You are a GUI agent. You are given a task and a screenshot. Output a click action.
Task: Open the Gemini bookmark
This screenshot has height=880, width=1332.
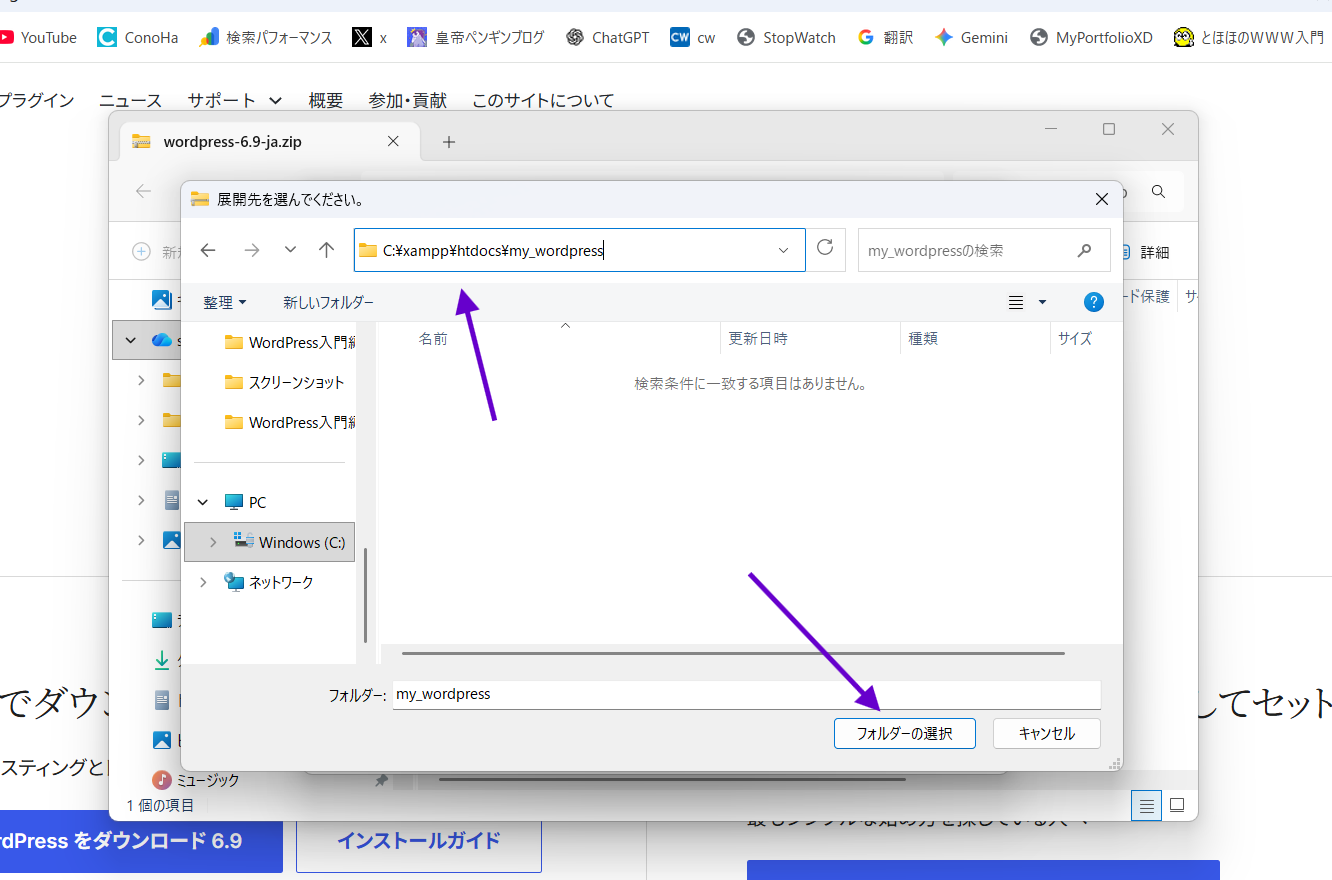(x=971, y=38)
